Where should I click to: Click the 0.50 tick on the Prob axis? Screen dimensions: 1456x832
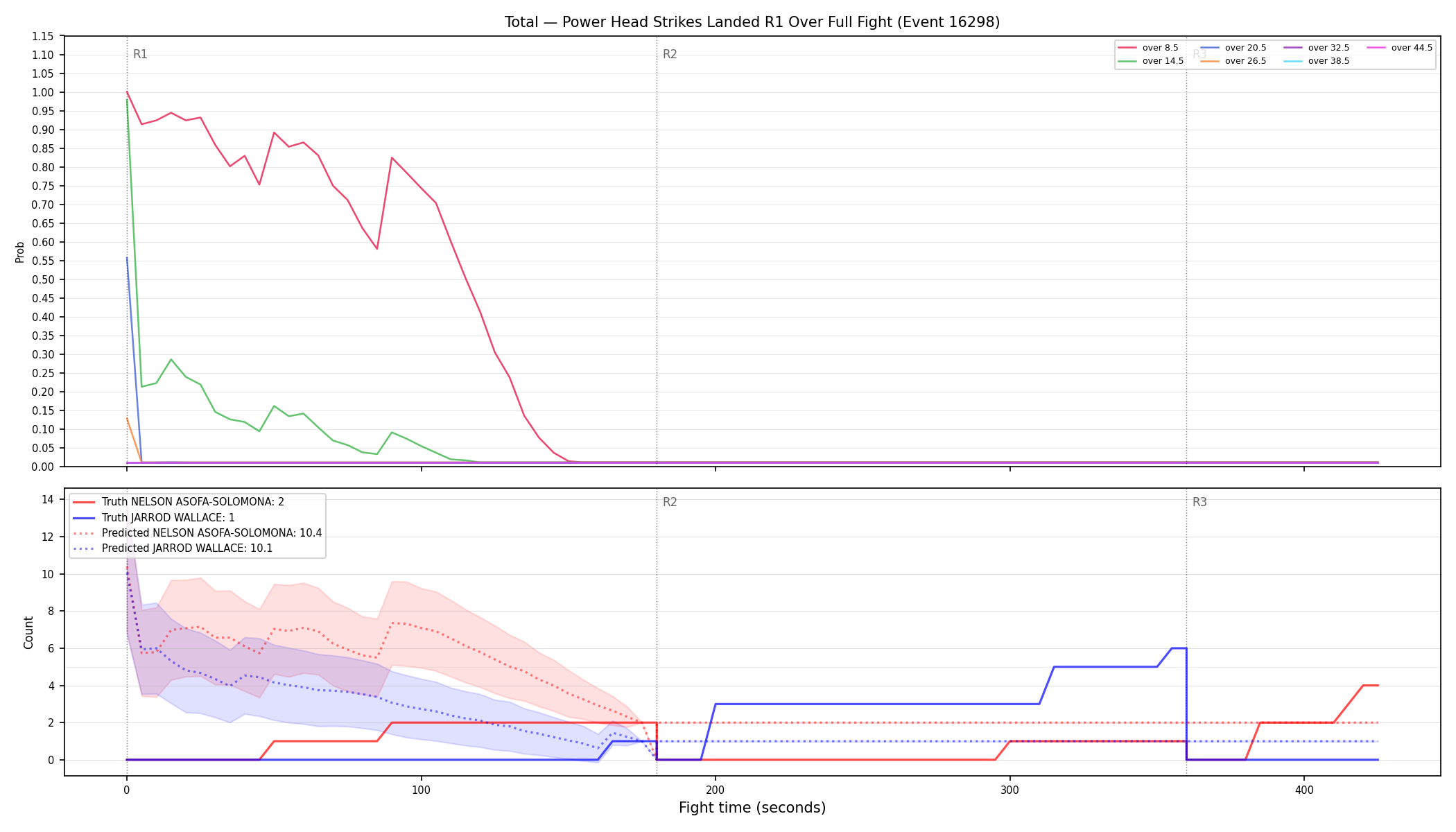pyautogui.click(x=43, y=279)
